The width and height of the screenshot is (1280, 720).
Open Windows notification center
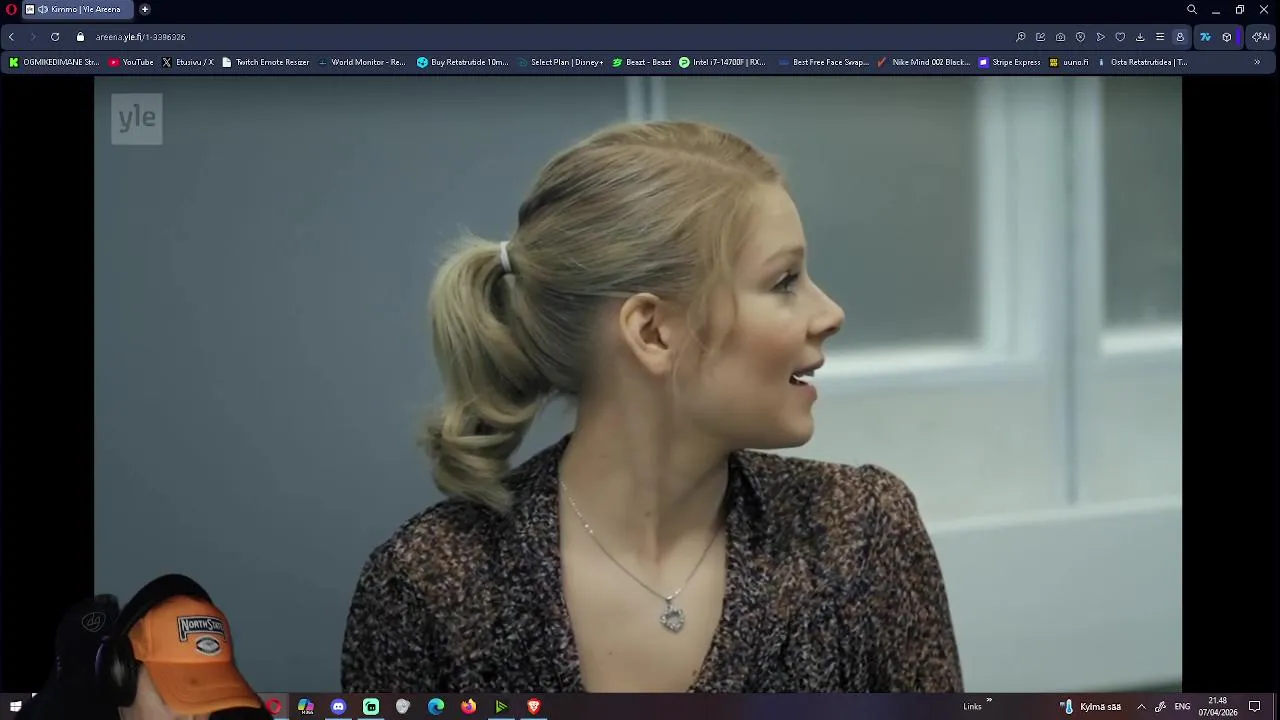pyautogui.click(x=1255, y=707)
